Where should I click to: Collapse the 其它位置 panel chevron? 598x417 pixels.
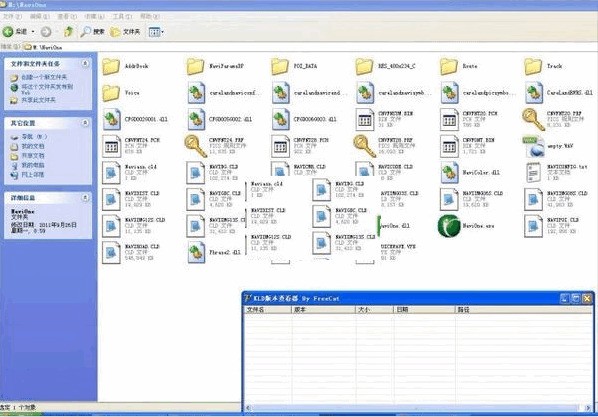(85, 122)
